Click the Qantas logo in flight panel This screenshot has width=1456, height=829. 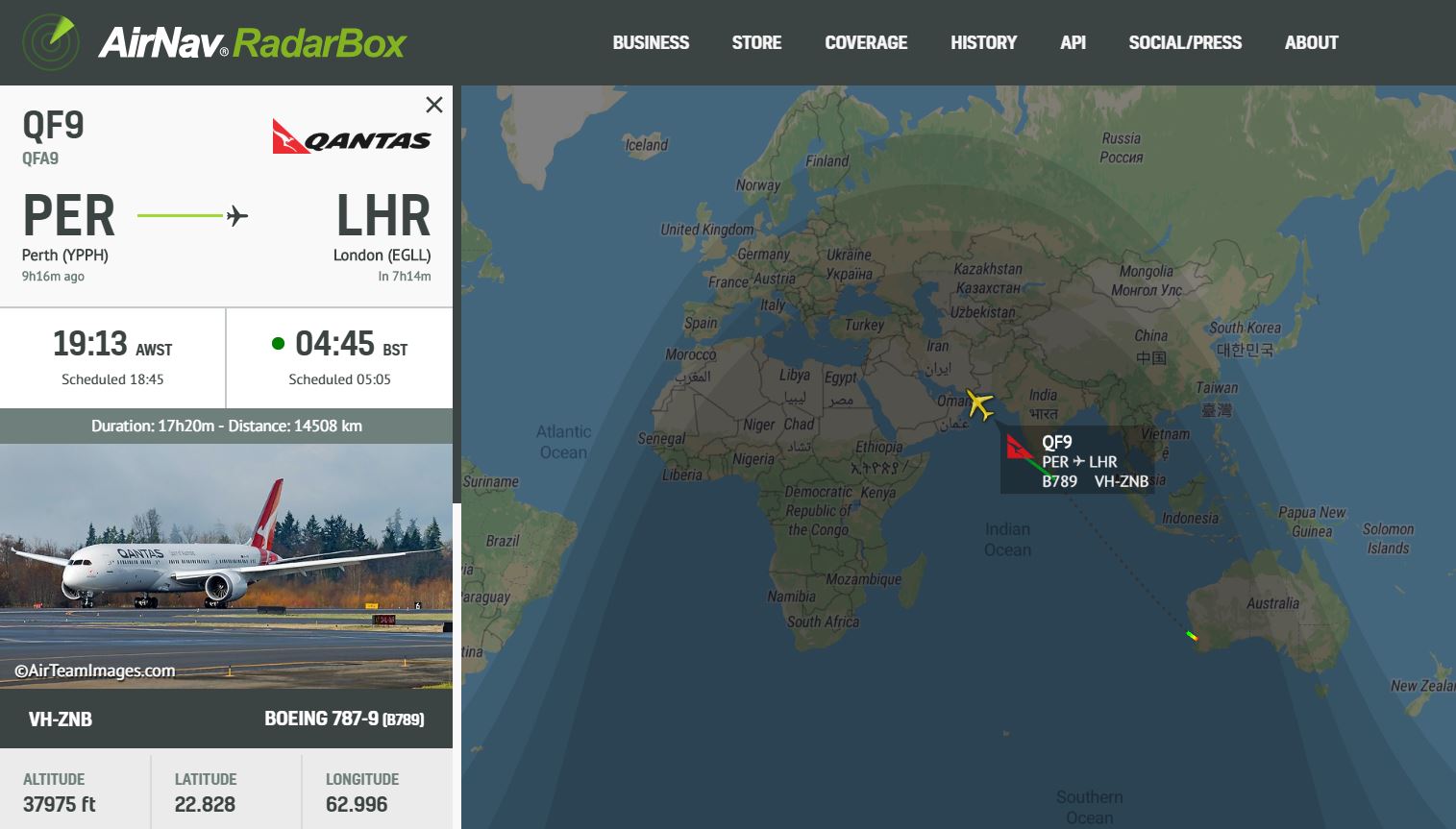point(351,136)
